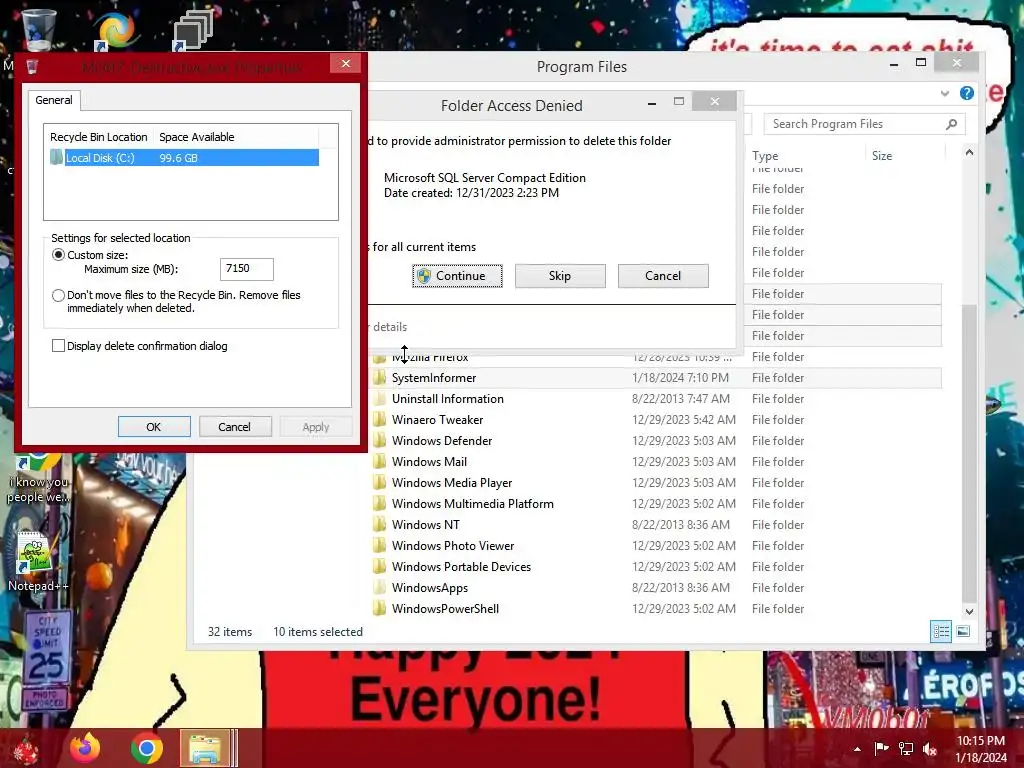Select the Custom size radio button
Screen dimensions: 1024x768
click(58, 255)
